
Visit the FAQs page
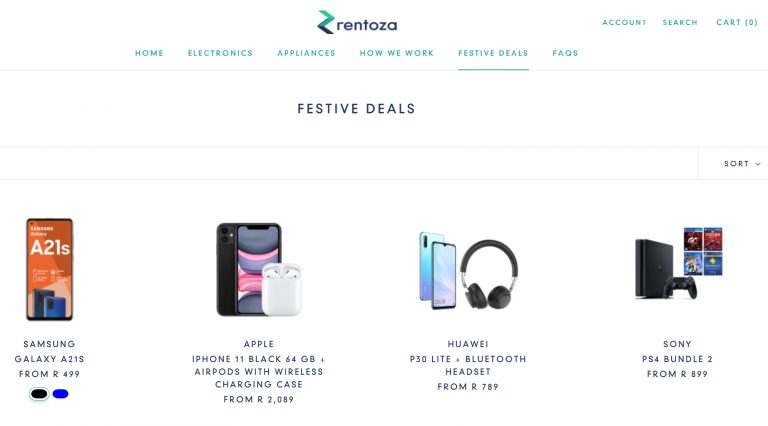tap(565, 53)
